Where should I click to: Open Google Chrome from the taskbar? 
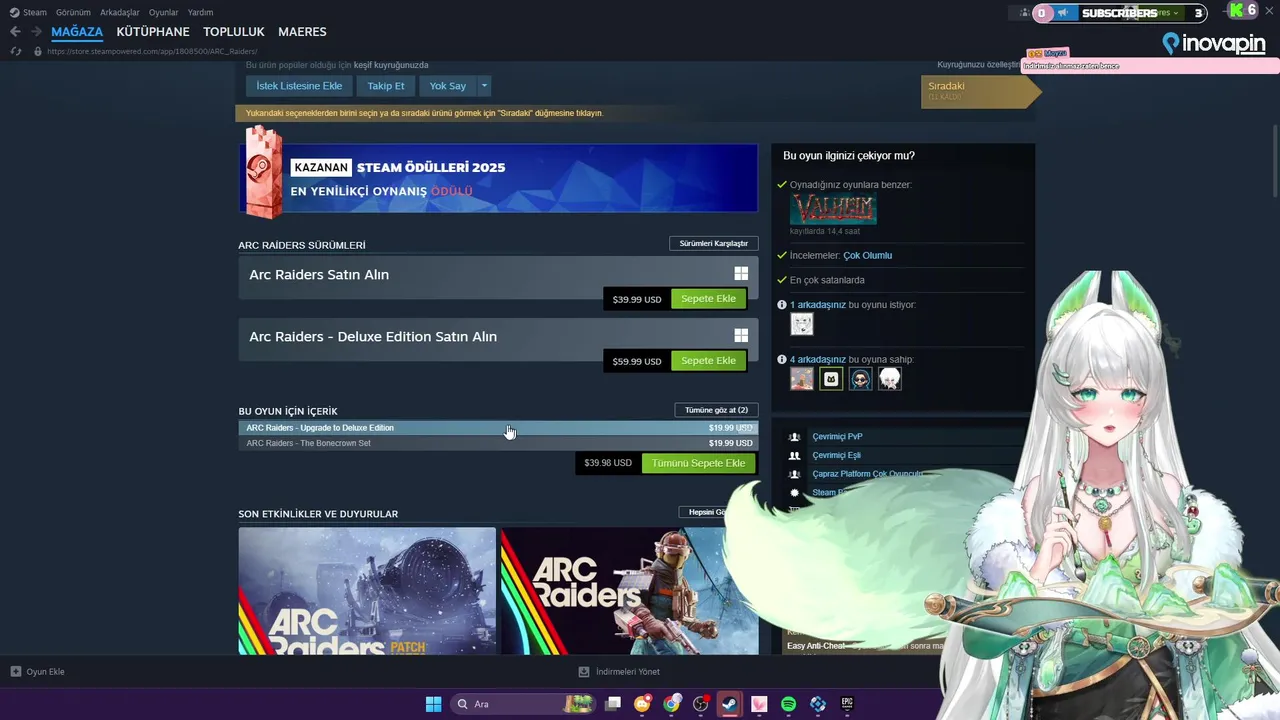click(671, 704)
